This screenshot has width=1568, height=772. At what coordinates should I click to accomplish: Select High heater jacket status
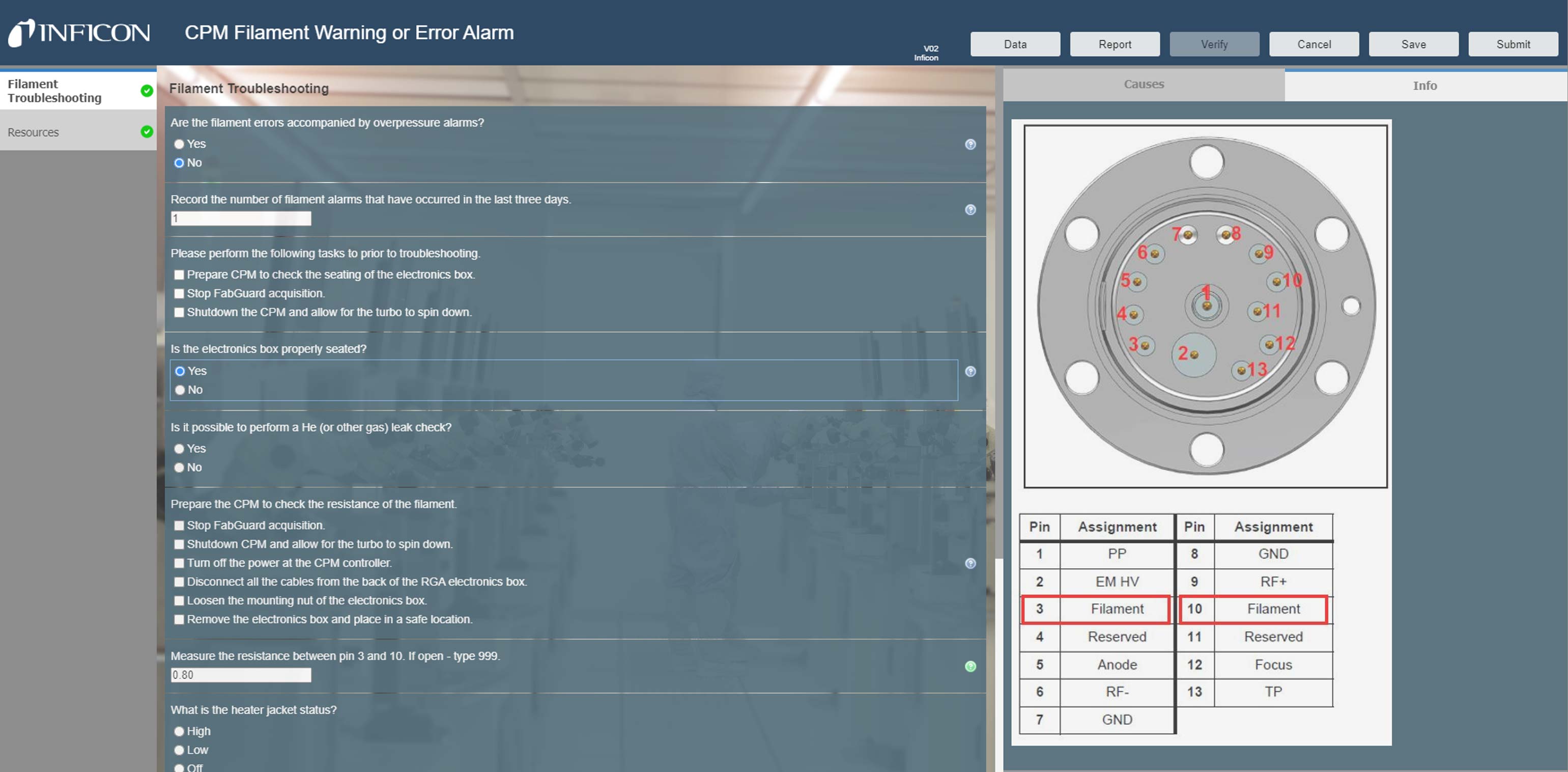(x=179, y=731)
